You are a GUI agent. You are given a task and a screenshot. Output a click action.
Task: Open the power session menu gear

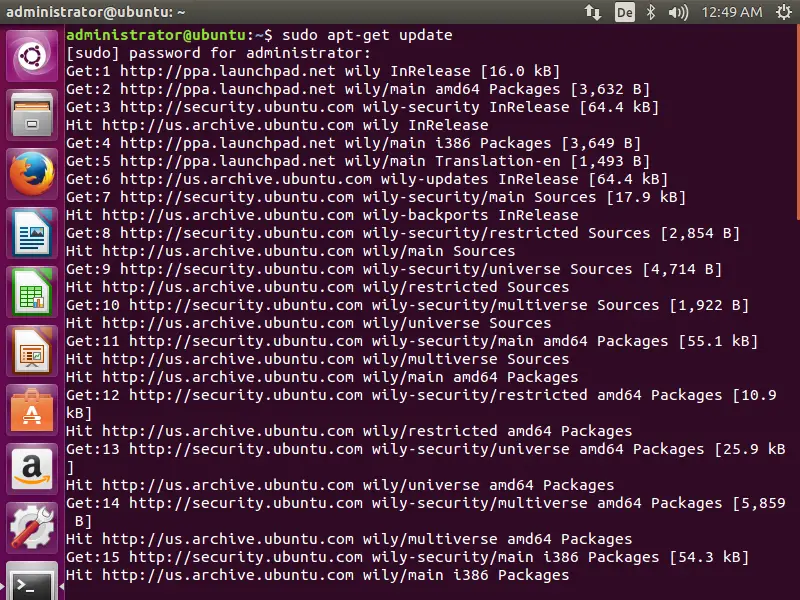pos(784,12)
